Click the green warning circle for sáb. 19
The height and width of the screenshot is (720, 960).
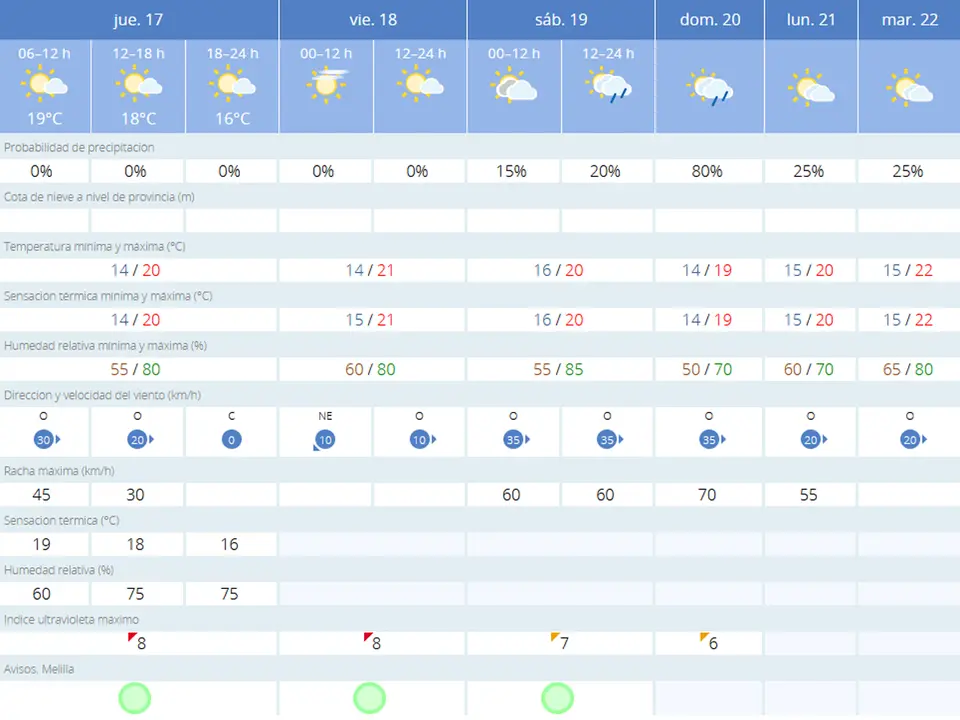[558, 698]
